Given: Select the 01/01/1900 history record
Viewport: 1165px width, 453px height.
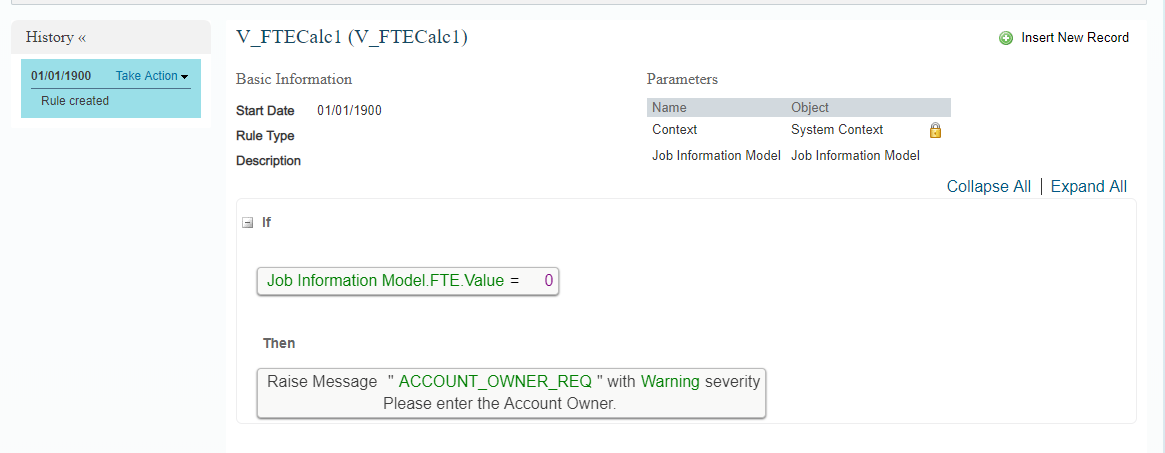Looking at the screenshot, I should 61,76.
